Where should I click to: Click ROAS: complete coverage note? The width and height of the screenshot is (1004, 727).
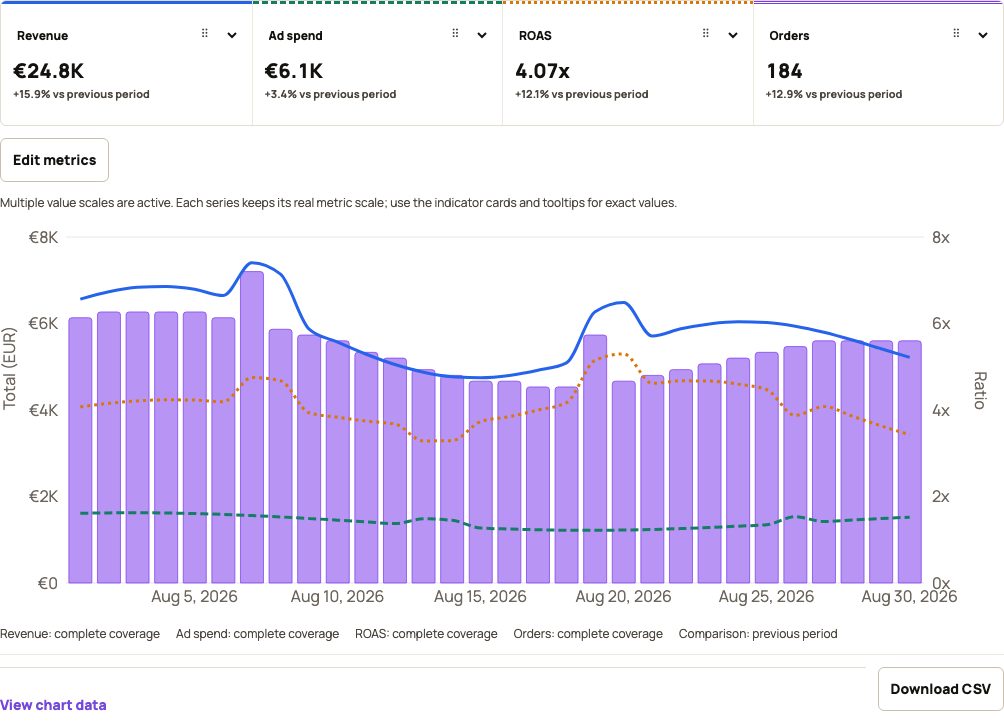pos(426,633)
